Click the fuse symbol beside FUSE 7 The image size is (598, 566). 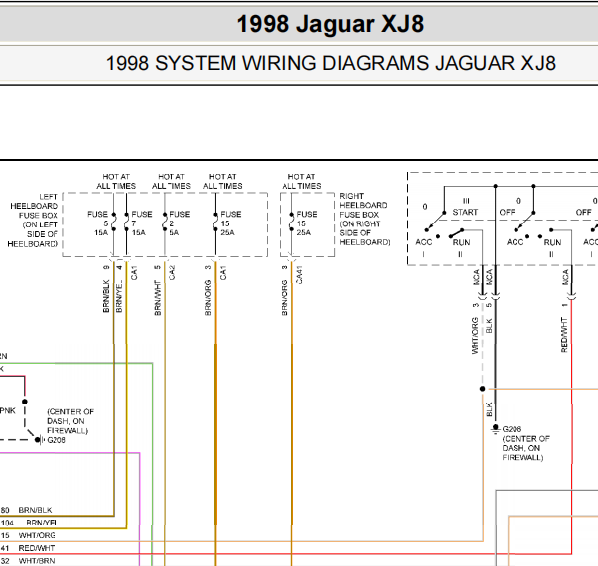pyautogui.click(x=127, y=222)
